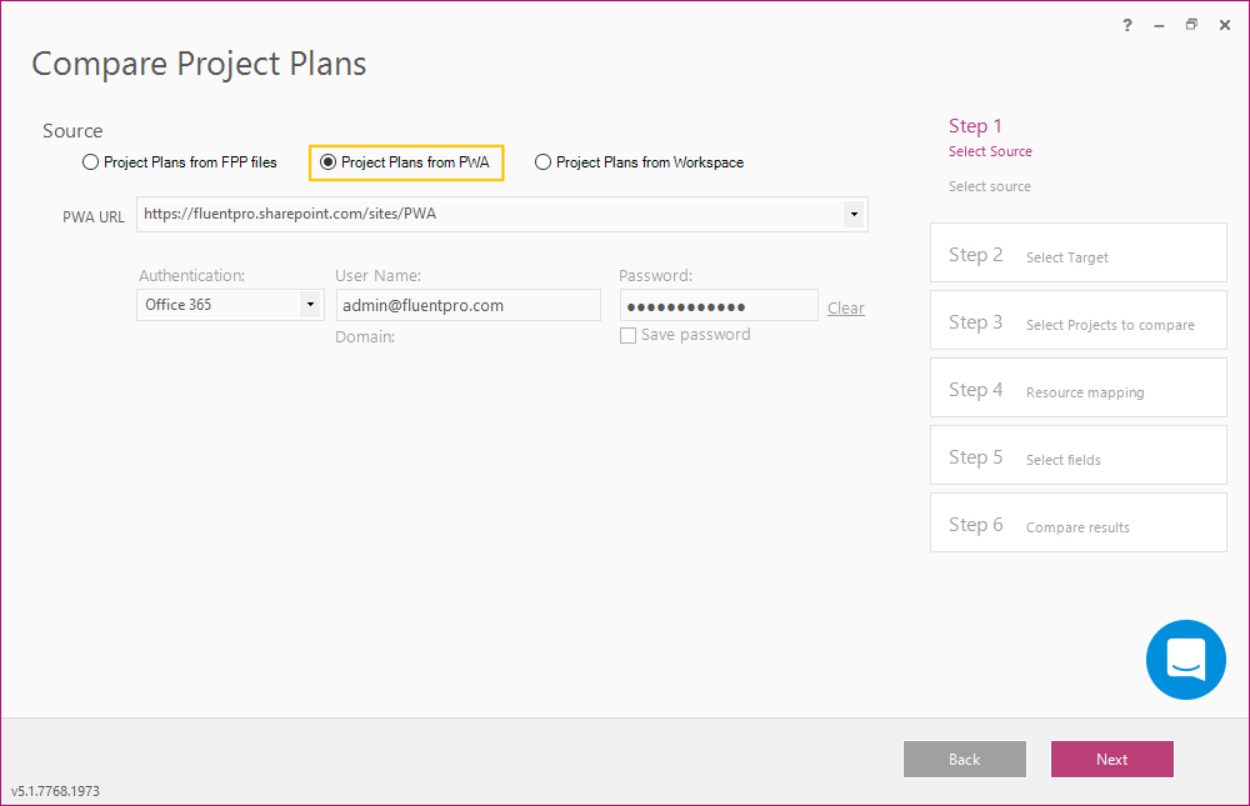
Task: Click the PWA URL label
Action: click(93, 216)
